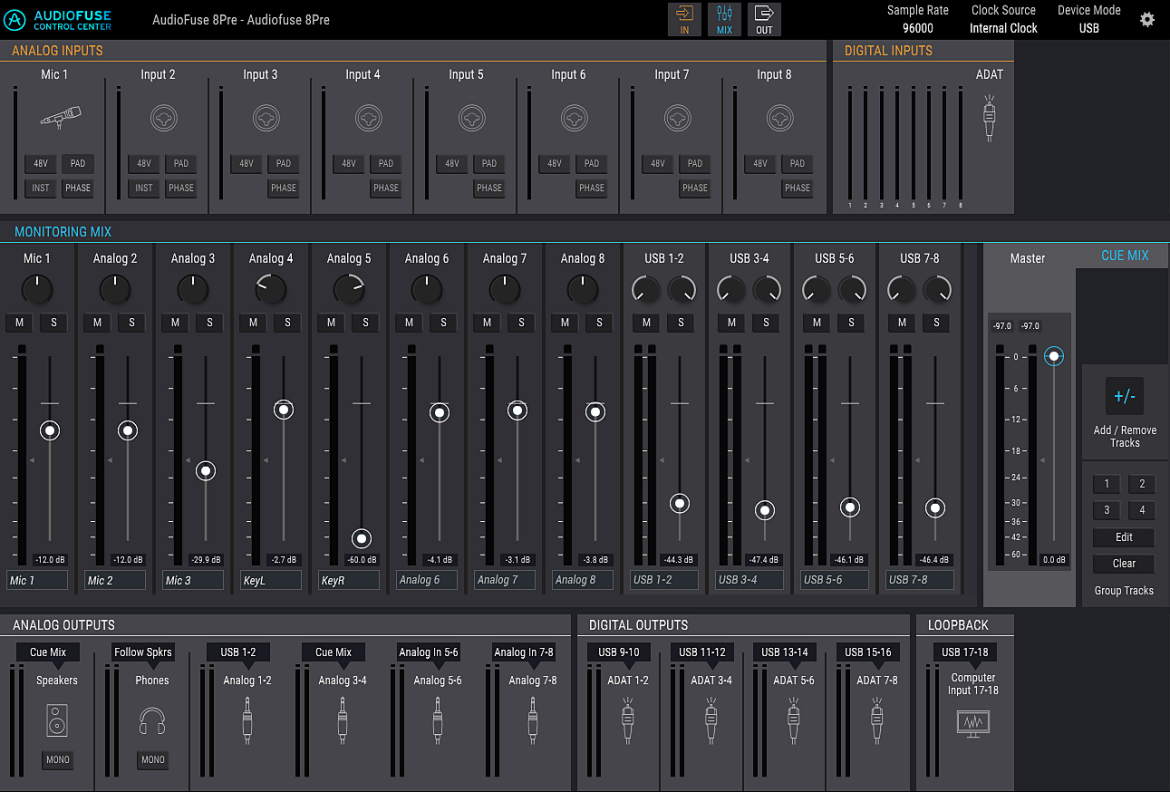The image size is (1170, 792).
Task: Click the Input 7 combo jack icon
Action: tap(677, 118)
